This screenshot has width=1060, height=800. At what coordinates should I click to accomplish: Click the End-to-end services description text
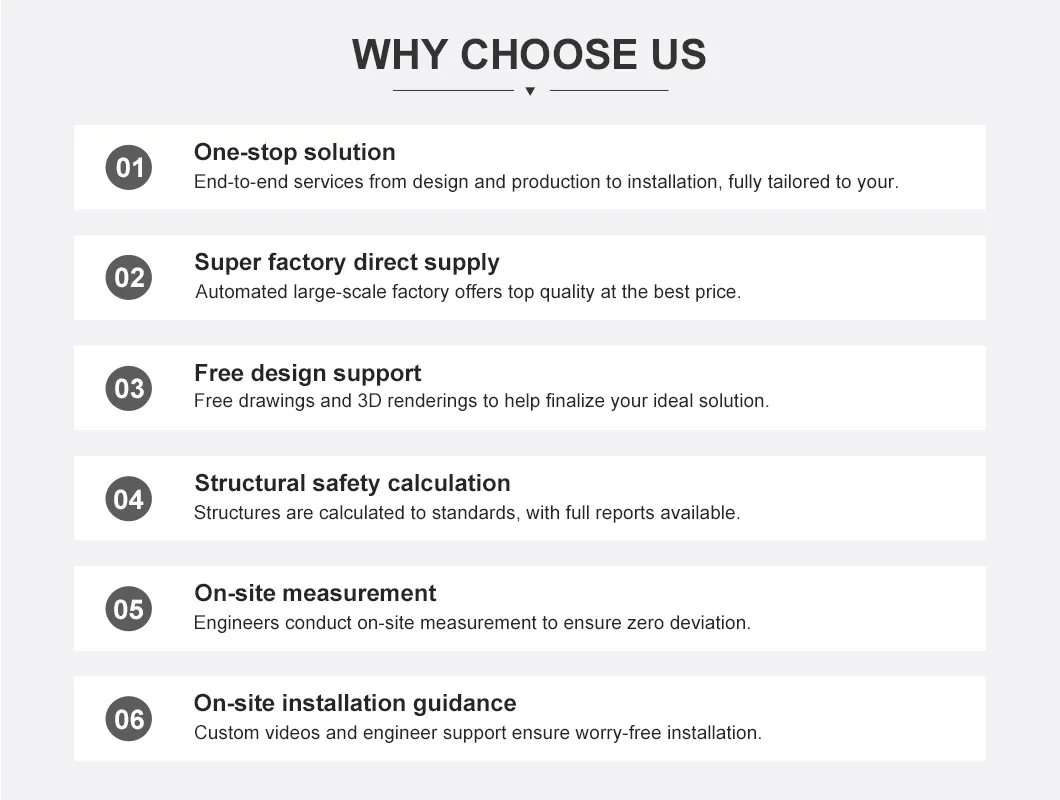coord(546,182)
